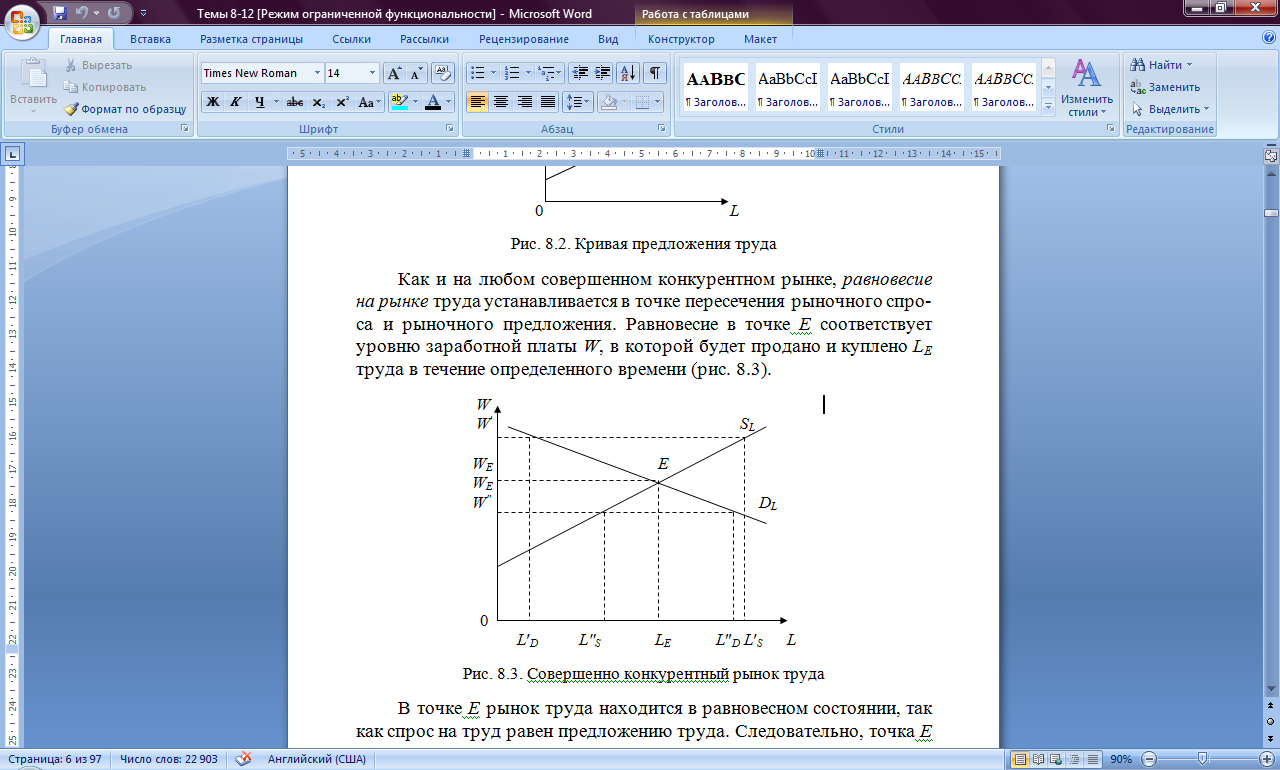The image size is (1280, 770).
Task: Align paragraph text to the right
Action: pos(524,102)
